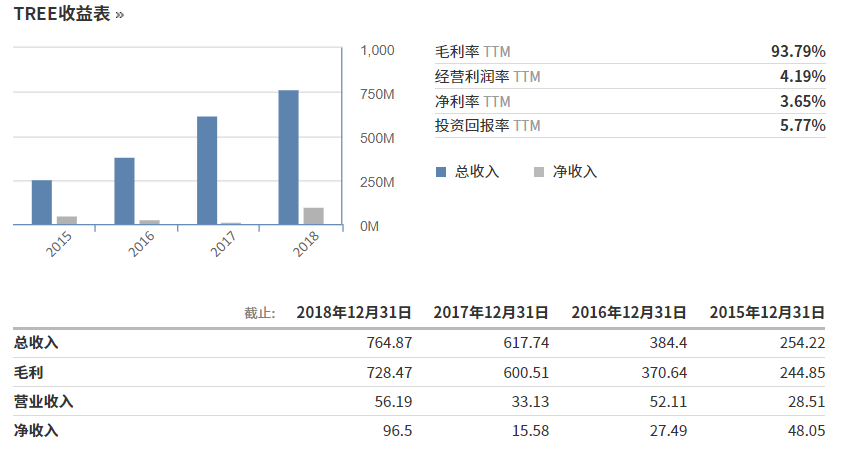The height and width of the screenshot is (464, 844).
Task: Select the 总收入 legend label
Action: click(477, 172)
